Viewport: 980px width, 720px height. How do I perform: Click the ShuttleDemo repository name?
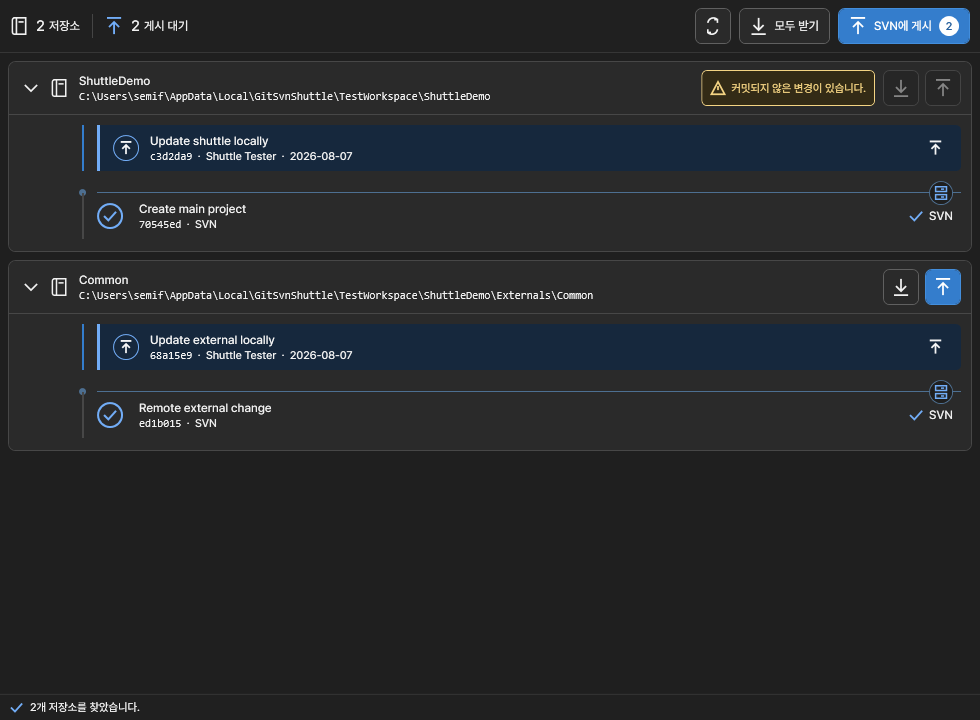pos(114,81)
